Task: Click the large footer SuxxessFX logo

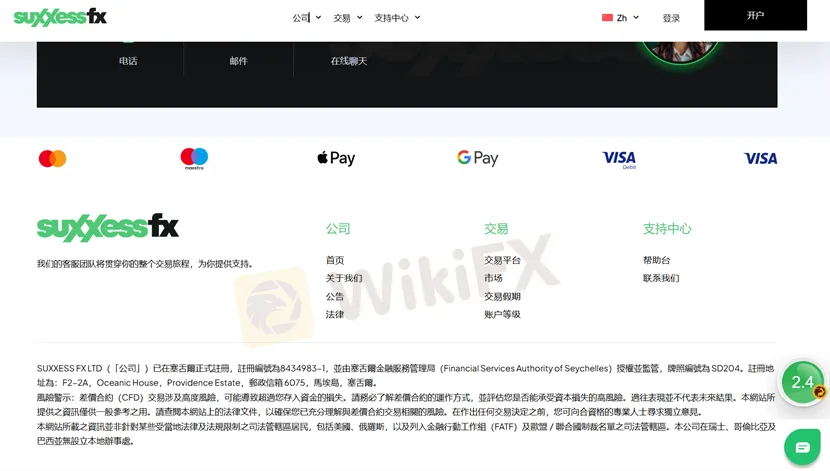Action: tap(107, 228)
